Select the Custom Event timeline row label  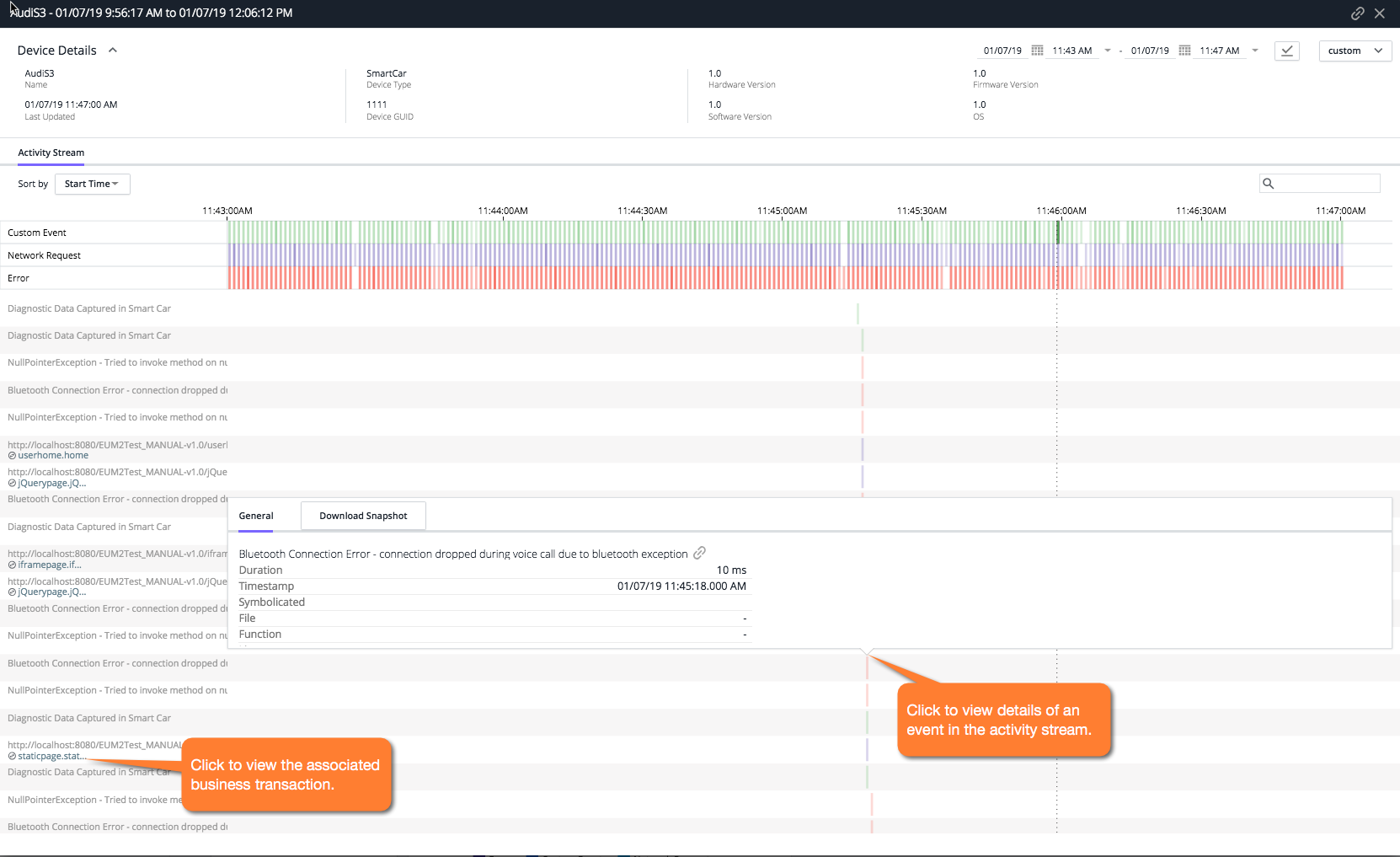37,233
